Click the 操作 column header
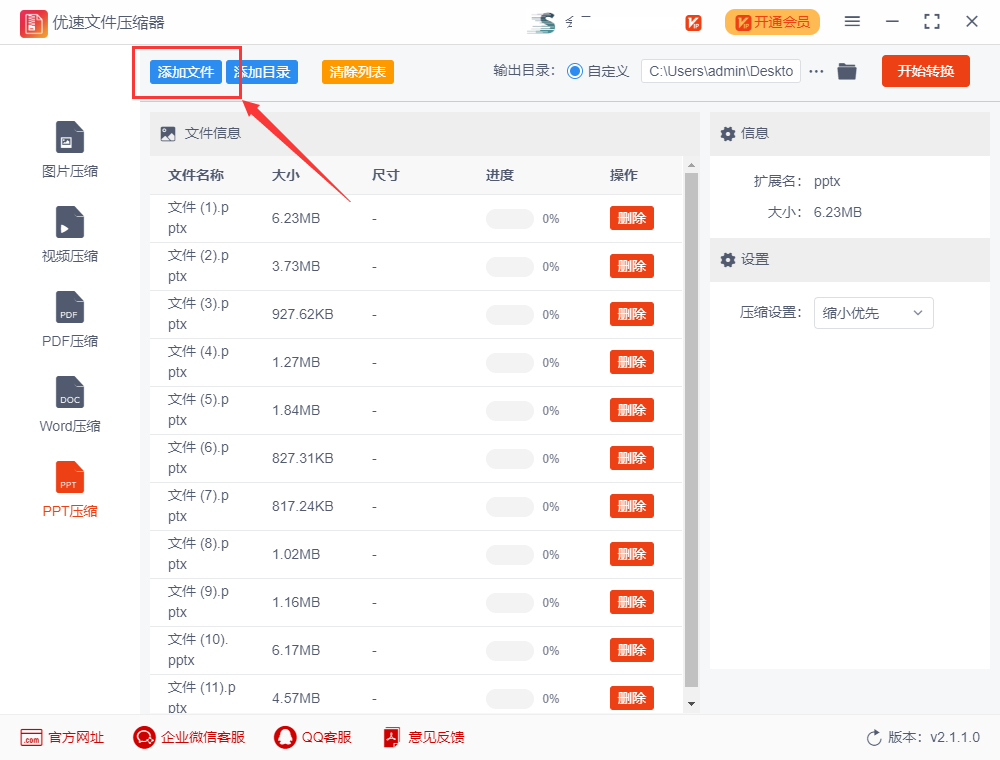This screenshot has height=760, width=1000. (623, 175)
